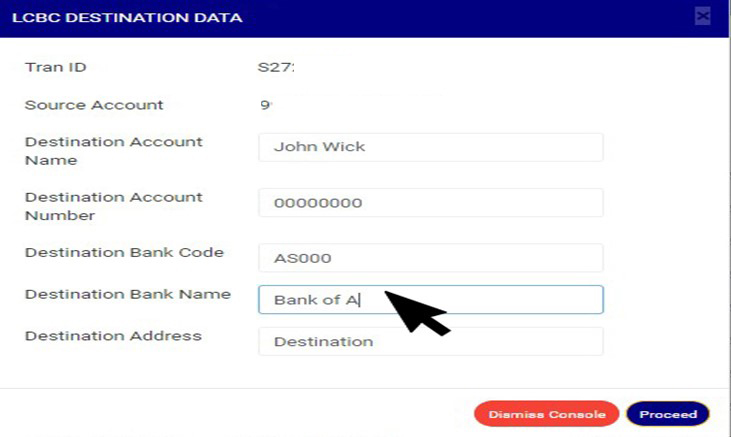Click the Destination Bank Name label
731x437 pixels.
click(127, 295)
